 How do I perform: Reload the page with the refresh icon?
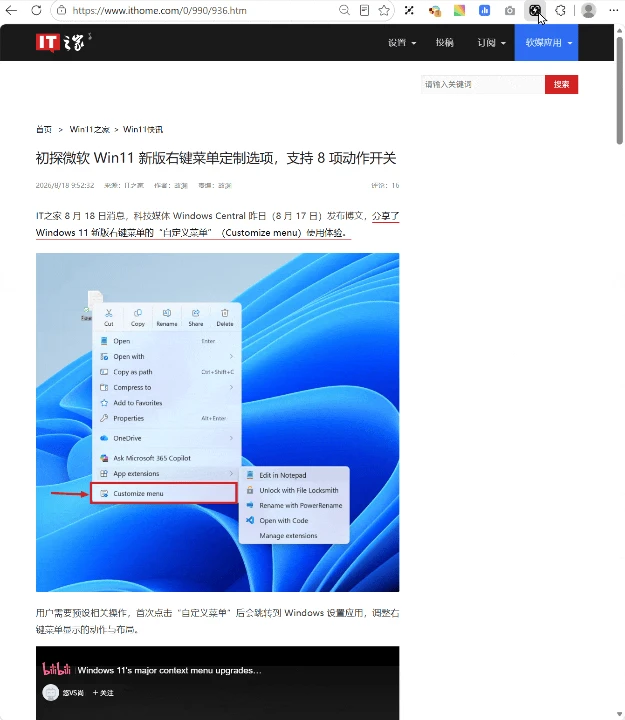pyautogui.click(x=36, y=10)
